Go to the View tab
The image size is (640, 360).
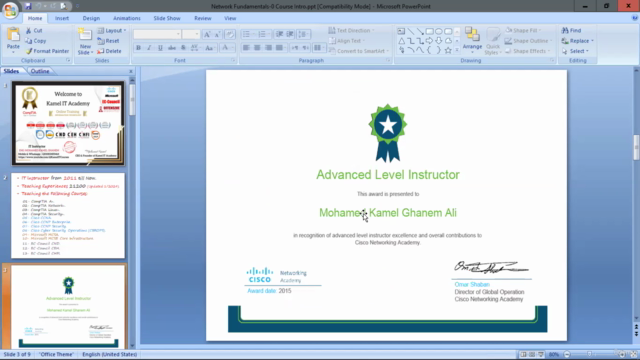(x=230, y=18)
